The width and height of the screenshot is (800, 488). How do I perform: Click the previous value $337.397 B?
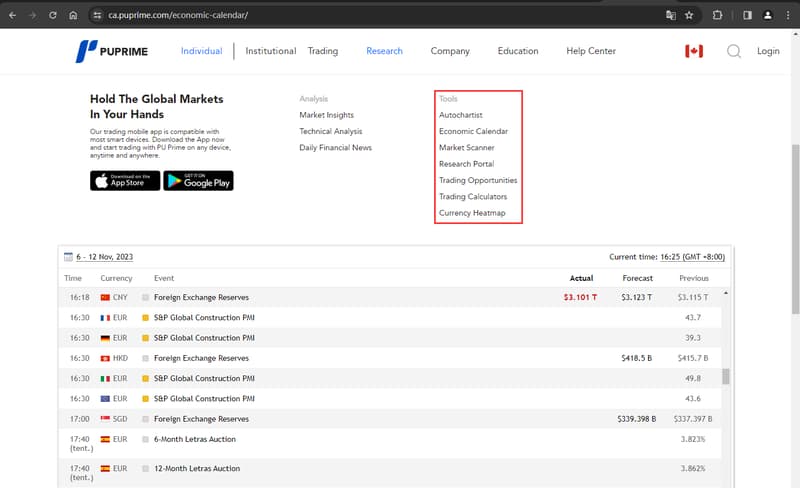693,419
